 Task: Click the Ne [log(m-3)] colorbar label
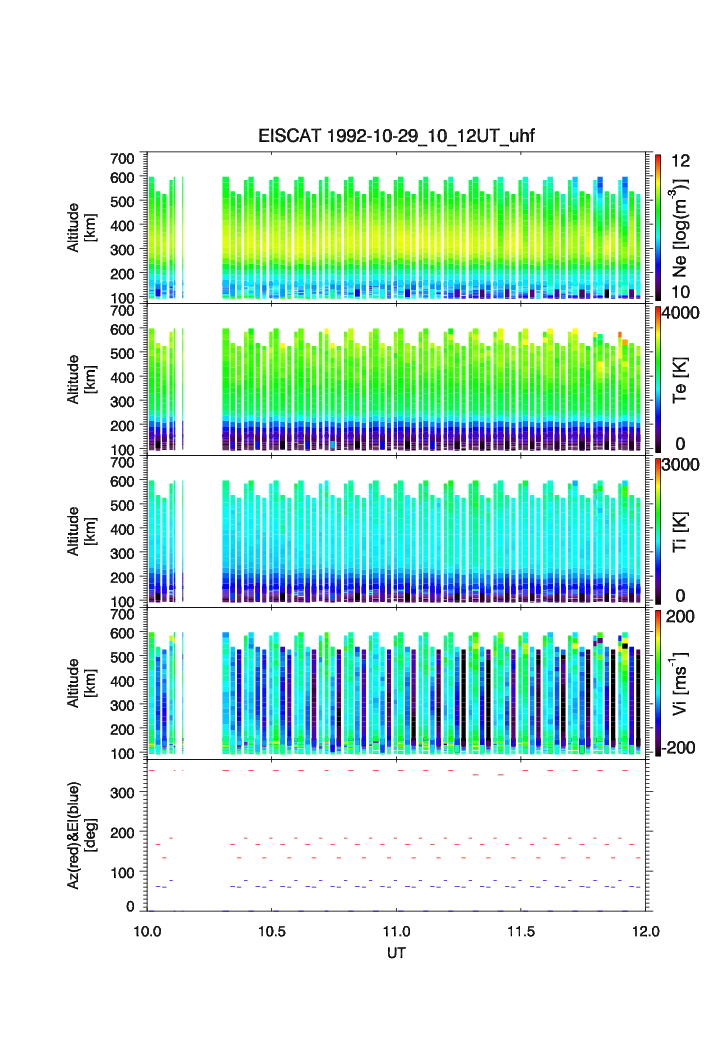pos(680,228)
